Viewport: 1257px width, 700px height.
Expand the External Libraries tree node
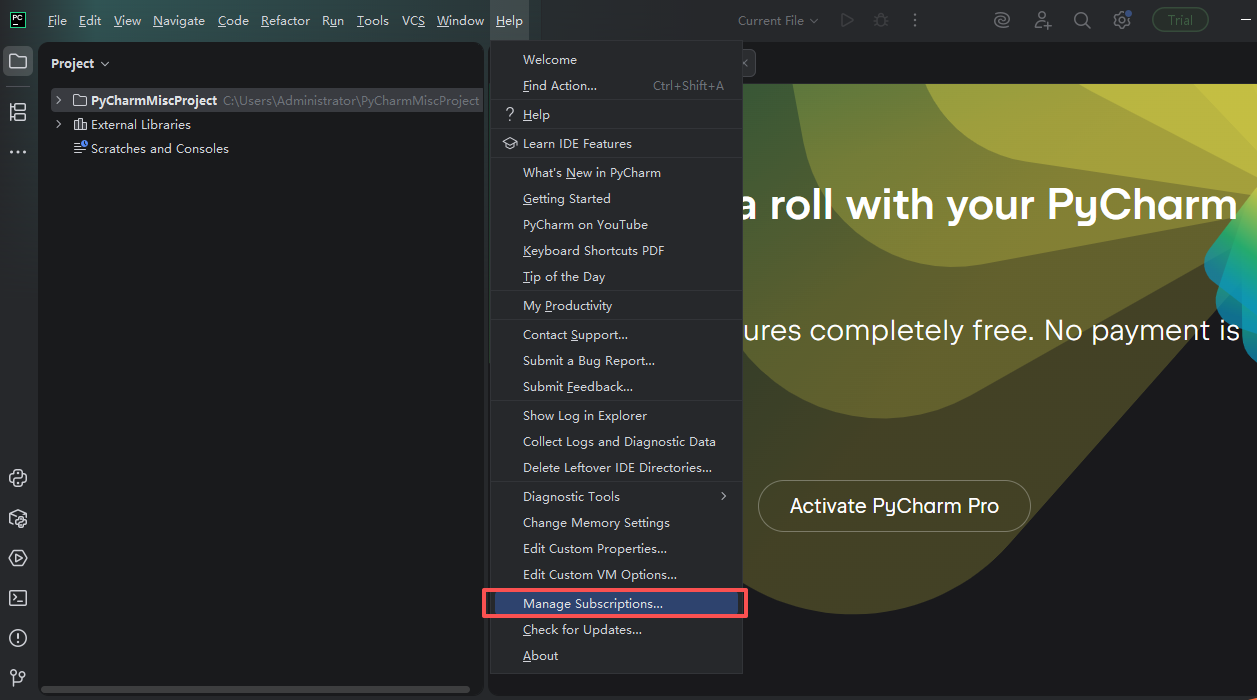pyautogui.click(x=59, y=124)
